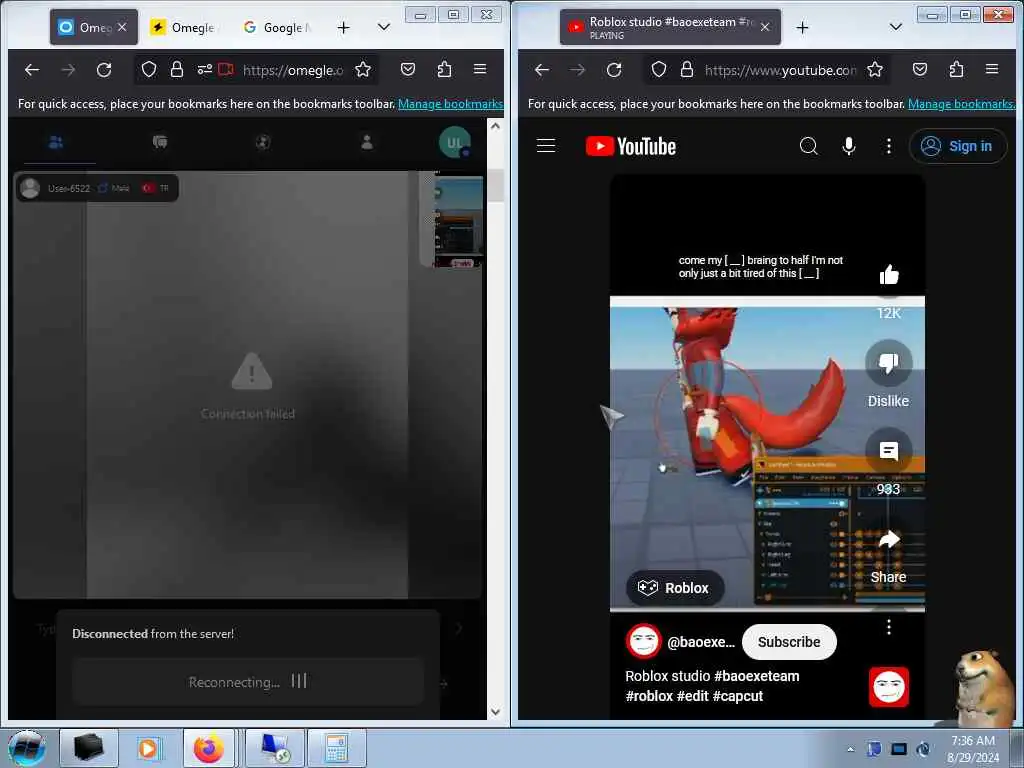
Task: Search YouTube with voice microphone
Action: click(x=848, y=146)
